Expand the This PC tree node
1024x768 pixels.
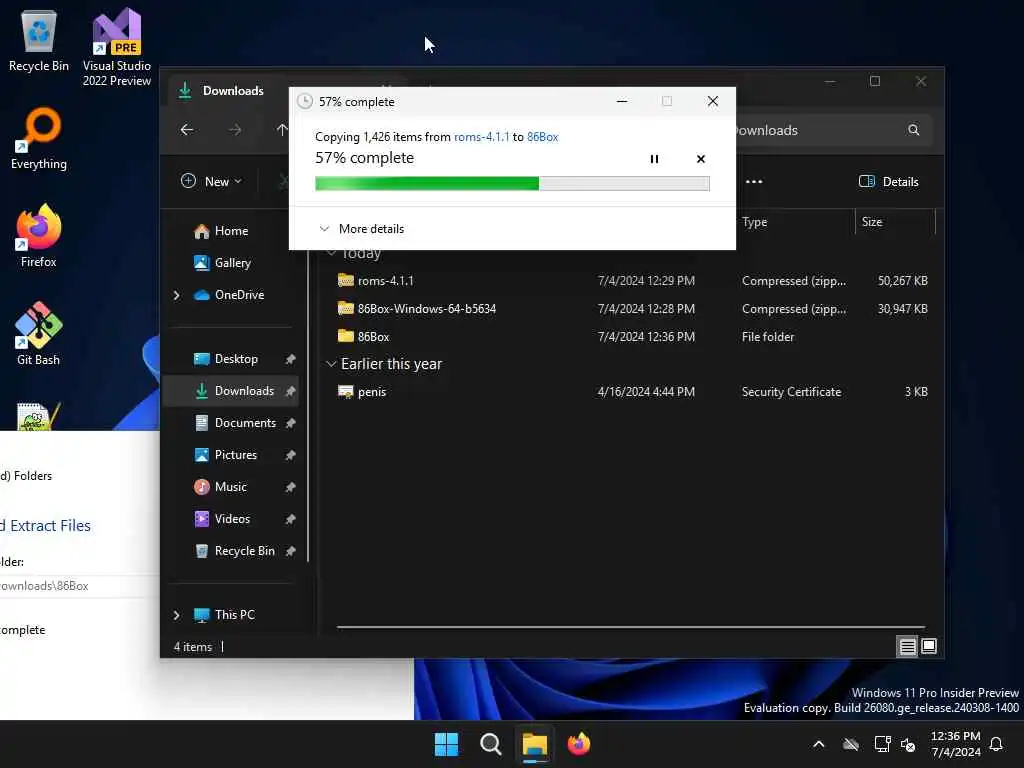(176, 615)
